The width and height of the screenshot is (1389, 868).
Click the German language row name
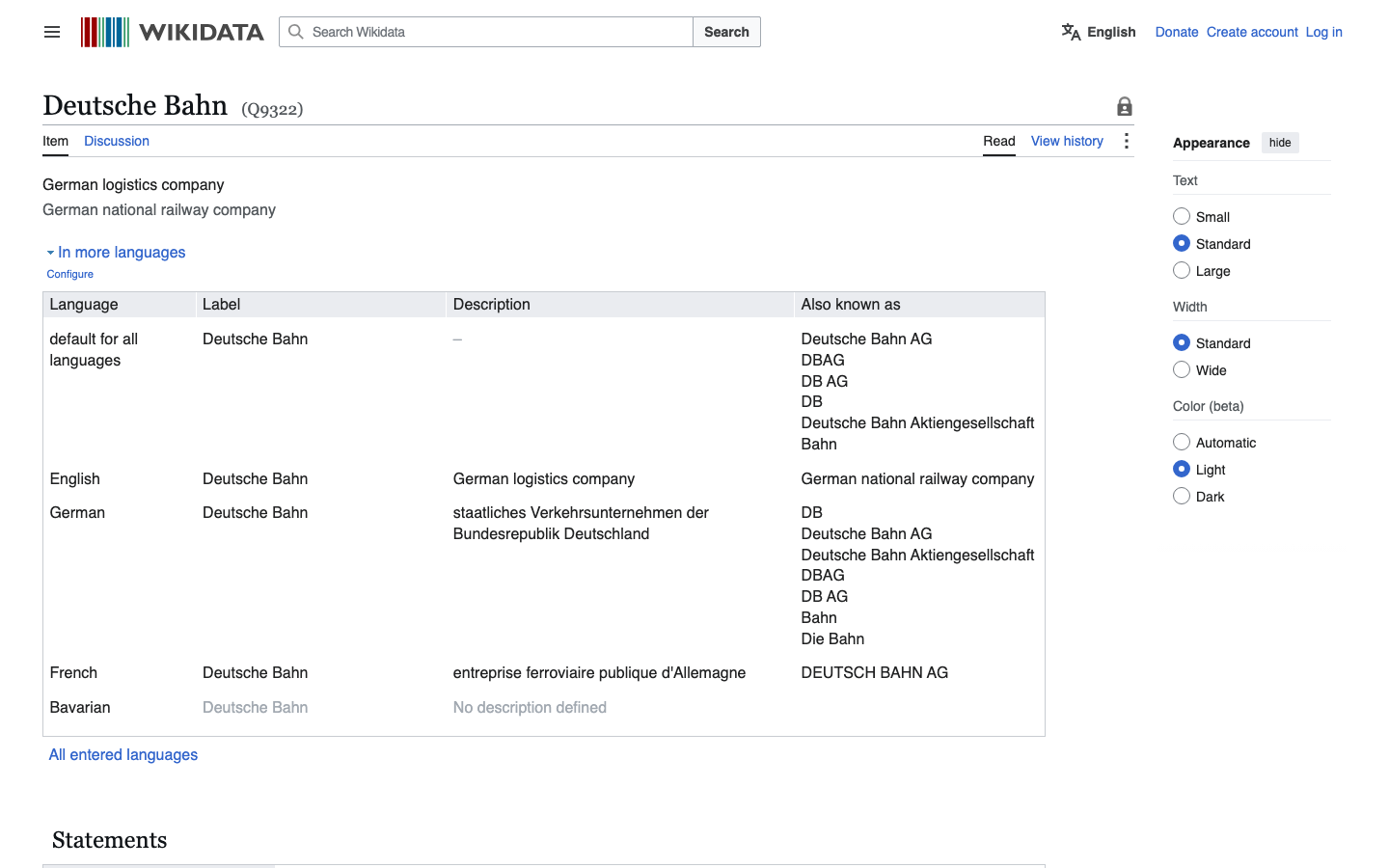(77, 512)
